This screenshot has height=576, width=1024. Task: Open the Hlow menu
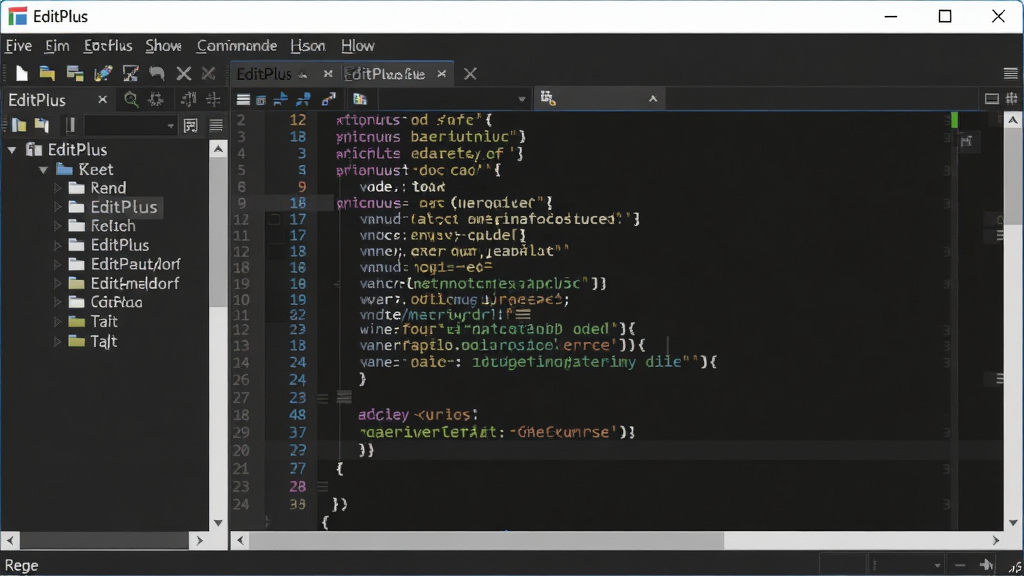pos(358,46)
